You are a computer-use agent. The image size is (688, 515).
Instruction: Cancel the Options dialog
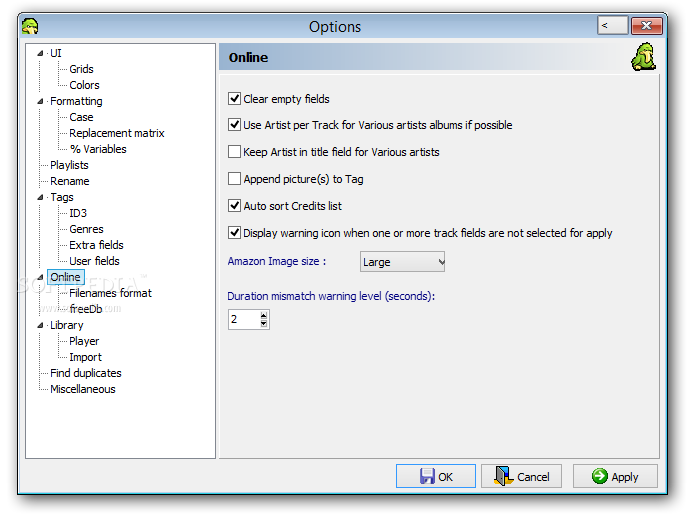tap(521, 476)
